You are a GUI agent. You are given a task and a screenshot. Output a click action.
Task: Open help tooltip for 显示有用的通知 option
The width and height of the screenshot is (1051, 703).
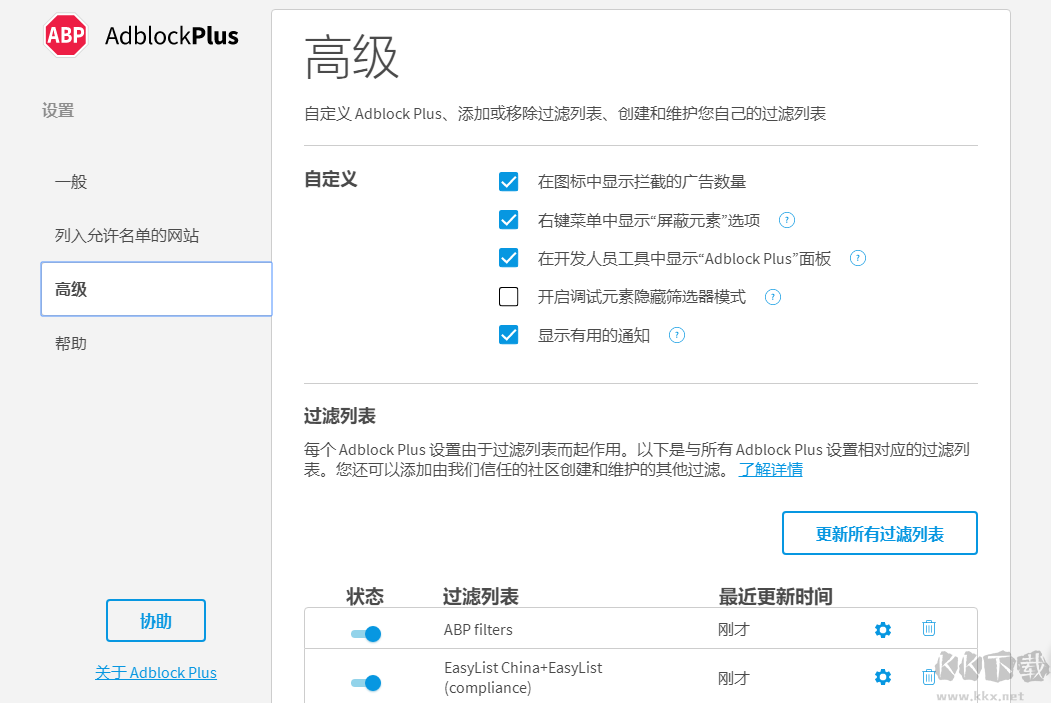[676, 335]
